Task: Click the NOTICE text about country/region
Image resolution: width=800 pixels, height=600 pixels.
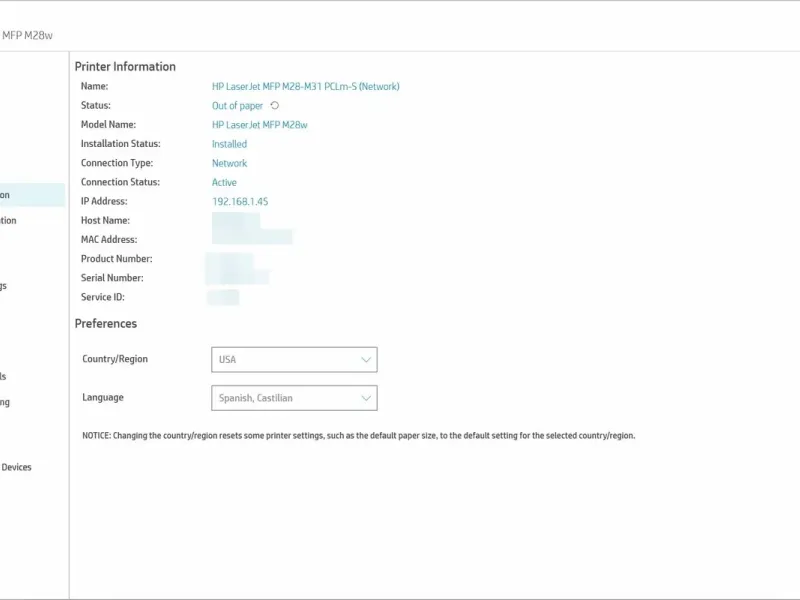Action: pos(359,436)
